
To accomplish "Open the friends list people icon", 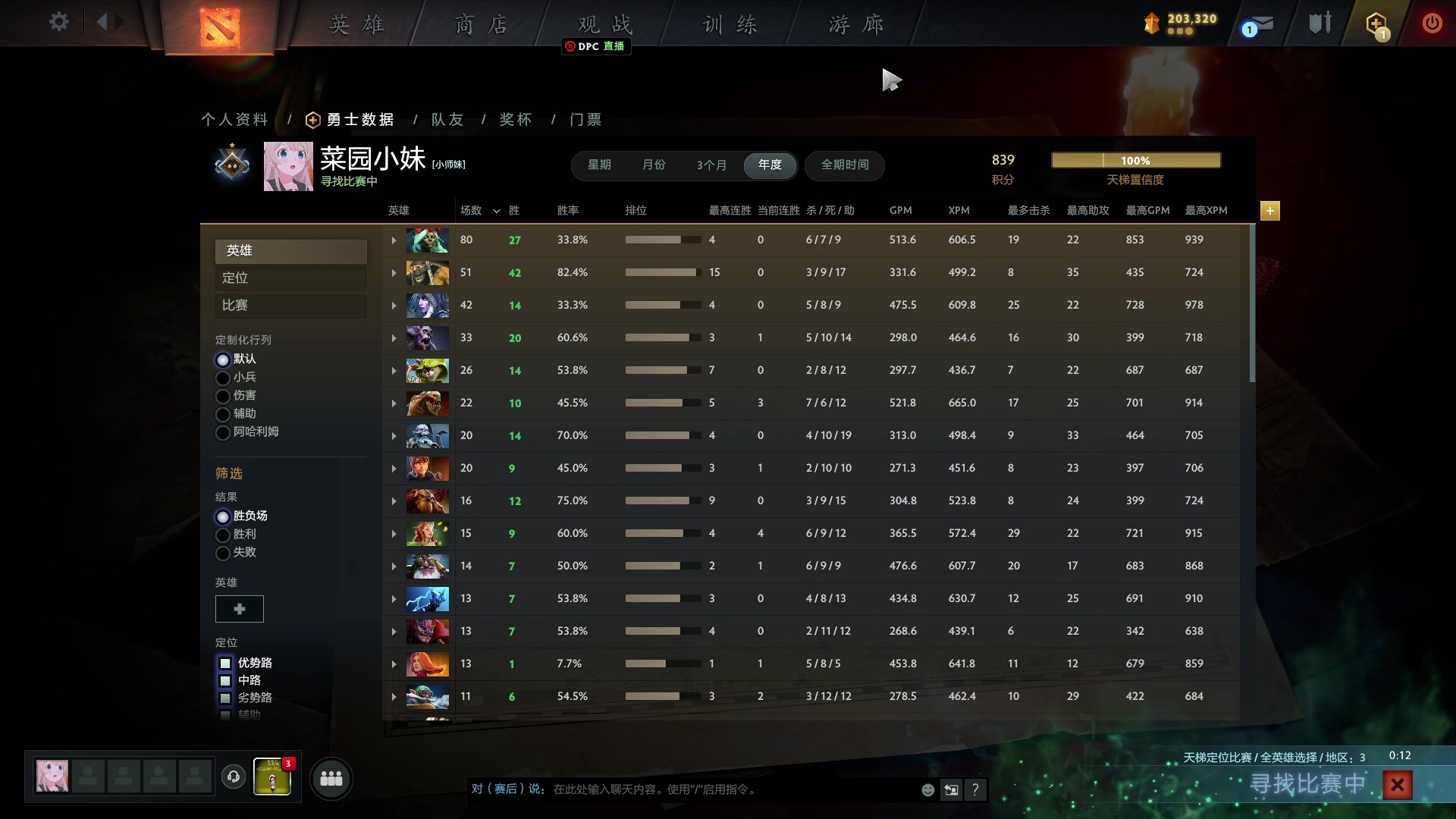I will tap(331, 778).
